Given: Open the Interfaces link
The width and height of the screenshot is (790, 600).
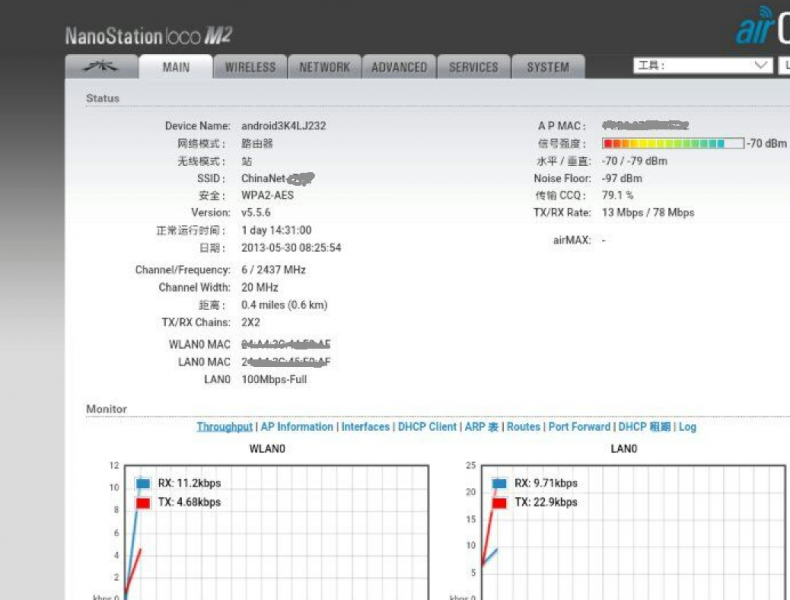Looking at the screenshot, I should (365, 427).
